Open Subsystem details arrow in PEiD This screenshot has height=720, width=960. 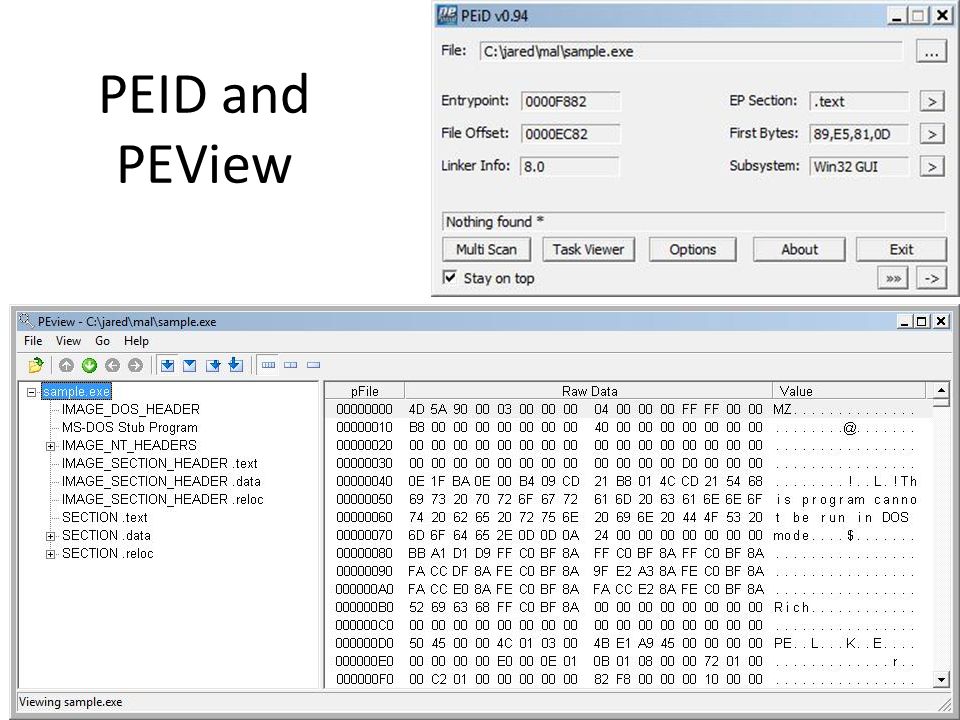click(932, 166)
